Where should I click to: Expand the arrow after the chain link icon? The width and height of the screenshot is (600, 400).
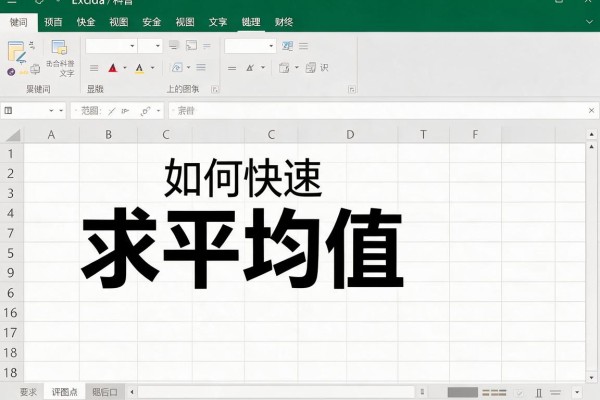[x=158, y=111]
